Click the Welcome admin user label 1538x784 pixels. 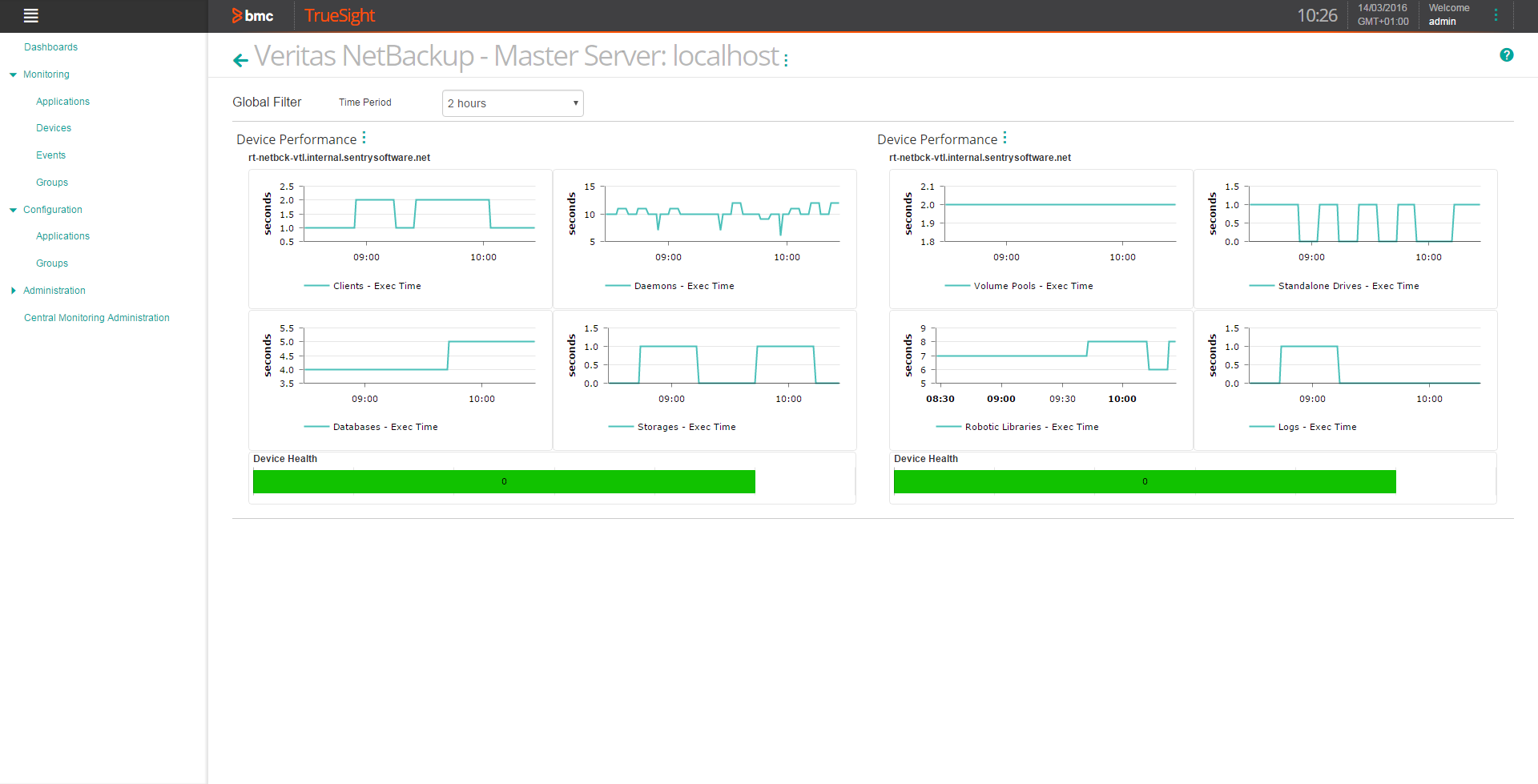1449,14
